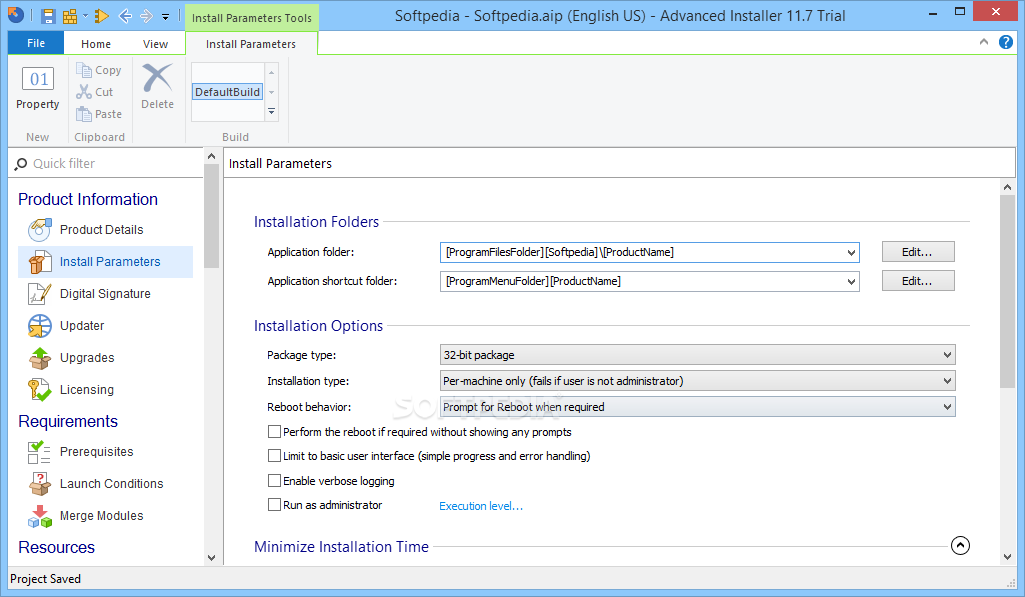
Task: Open the Execution level link
Action: point(480,506)
